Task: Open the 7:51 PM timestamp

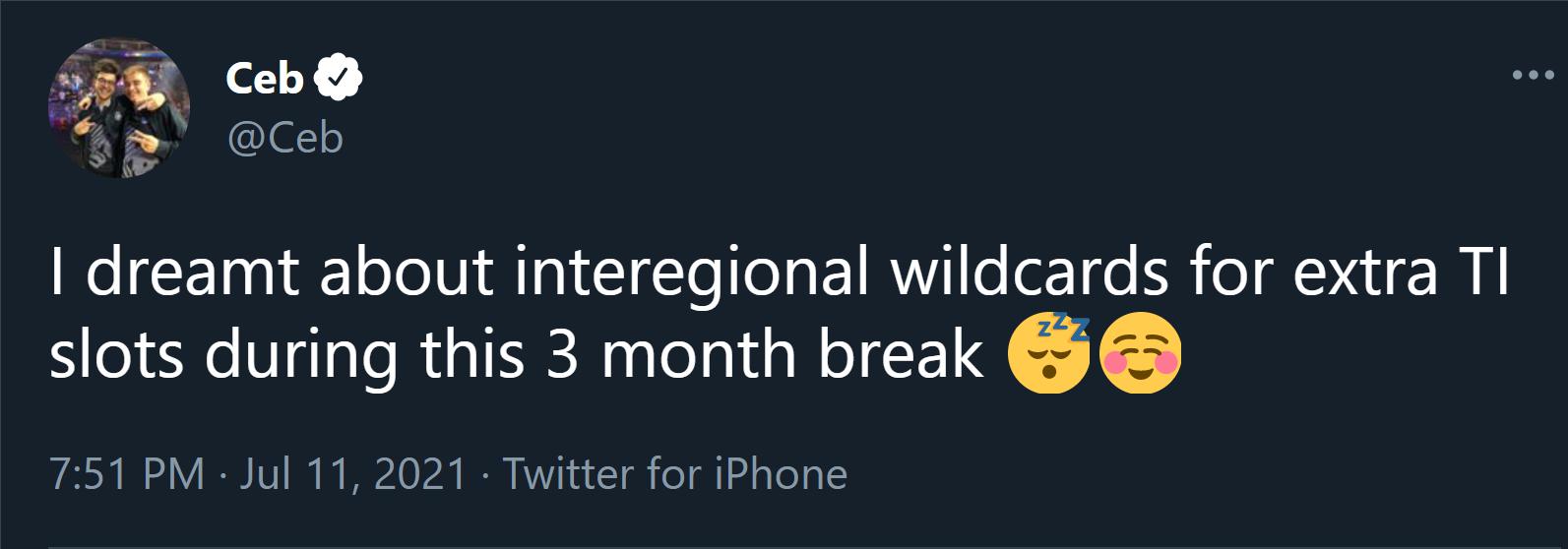Action: pos(126,474)
